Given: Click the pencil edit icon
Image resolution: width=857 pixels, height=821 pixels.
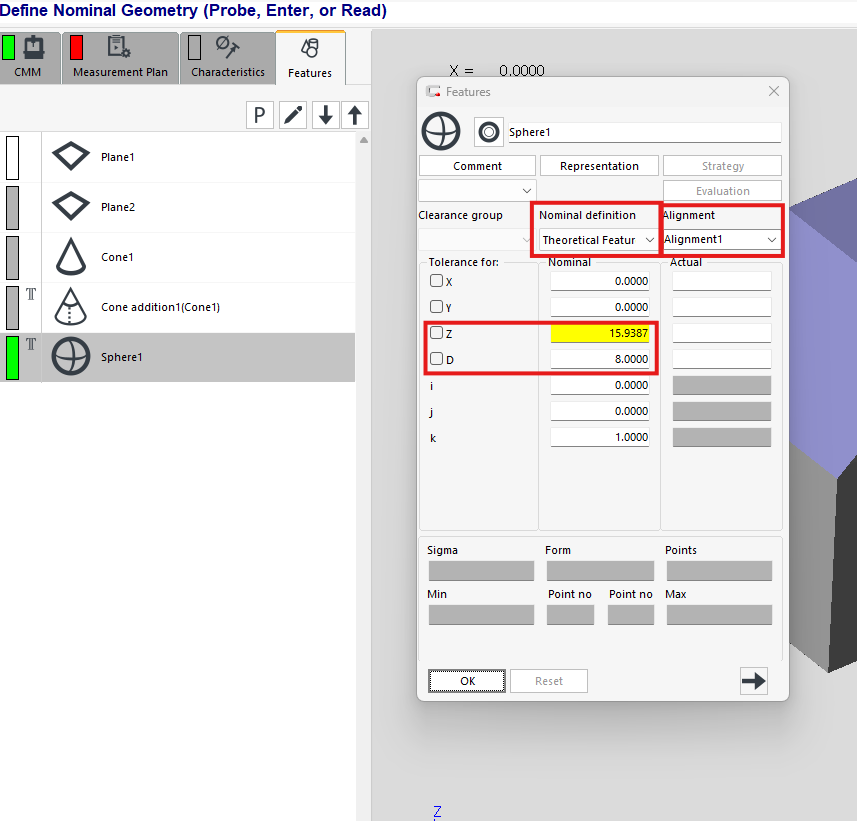Looking at the screenshot, I should click(293, 115).
